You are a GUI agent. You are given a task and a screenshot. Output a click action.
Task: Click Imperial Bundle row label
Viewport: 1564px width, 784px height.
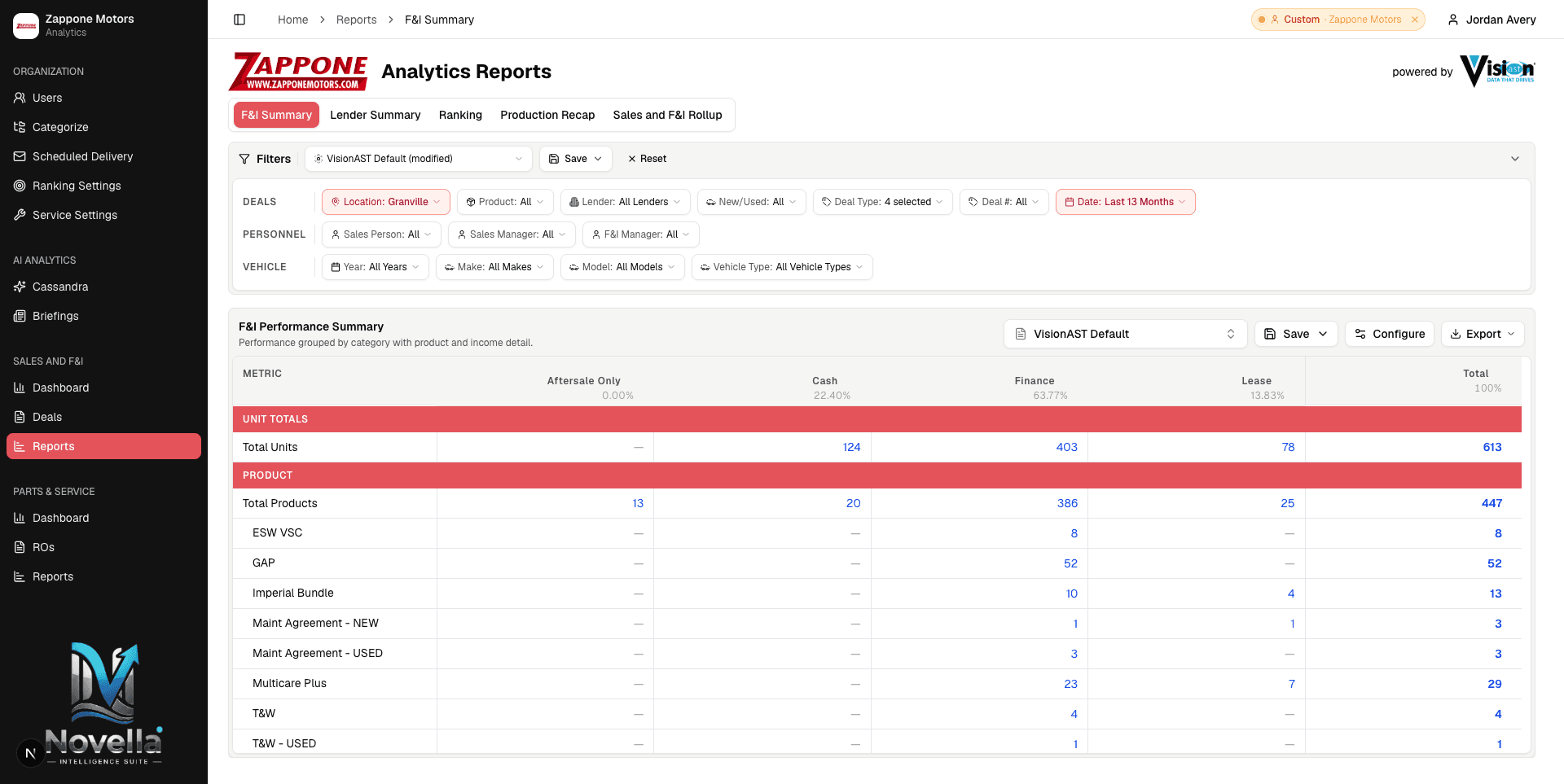[293, 593]
